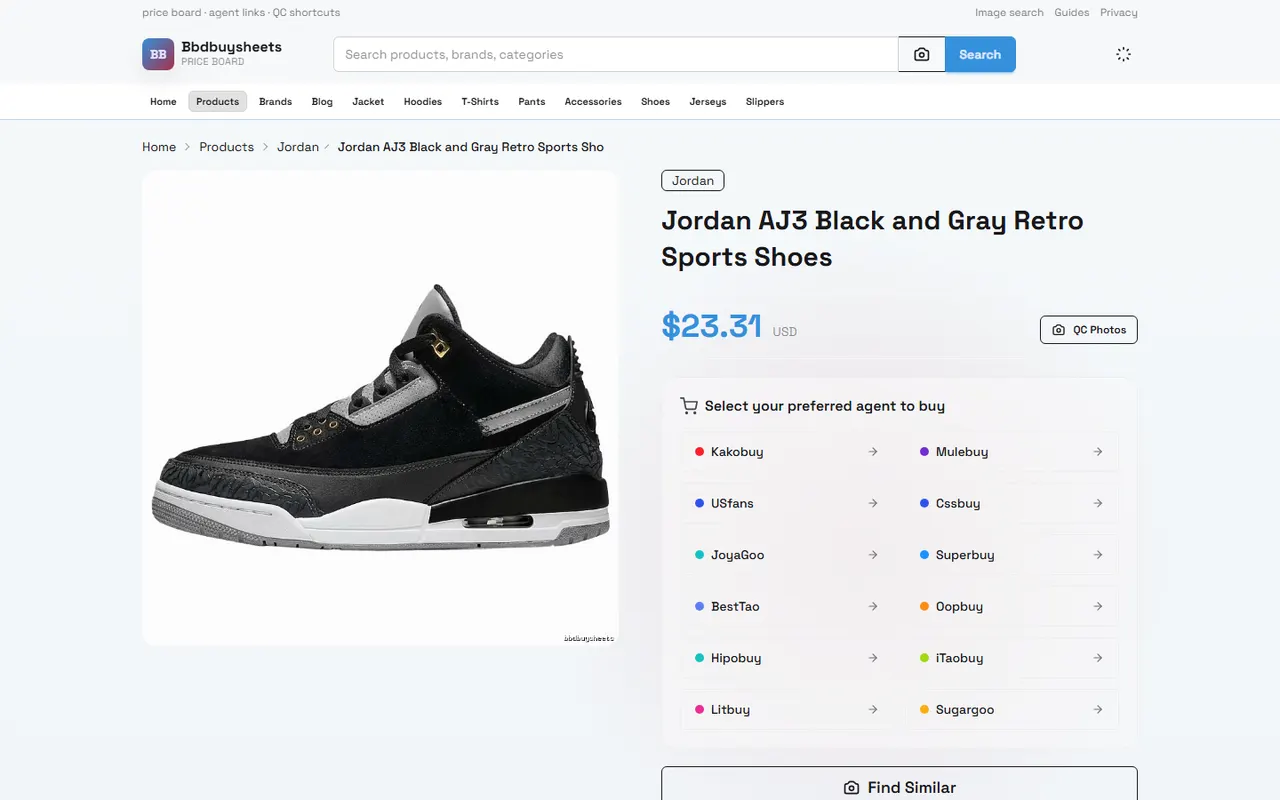
Task: Click the Jordan brand tag
Action: coord(693,181)
